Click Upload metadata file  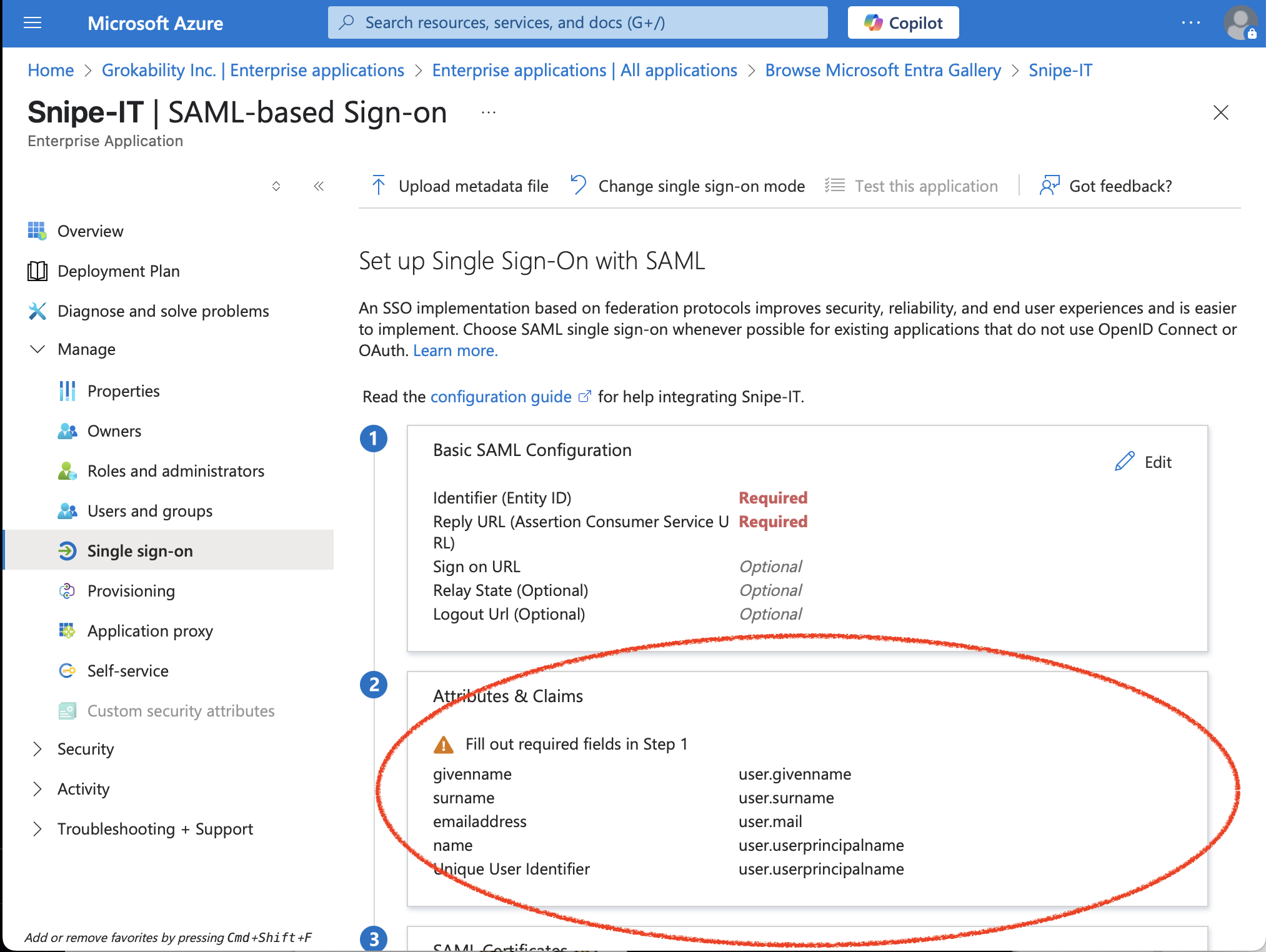(473, 186)
